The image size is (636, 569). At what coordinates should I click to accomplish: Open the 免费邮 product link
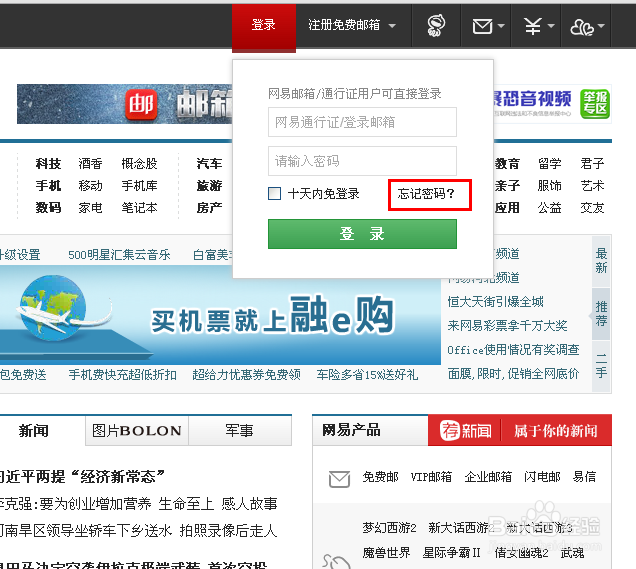coord(380,477)
